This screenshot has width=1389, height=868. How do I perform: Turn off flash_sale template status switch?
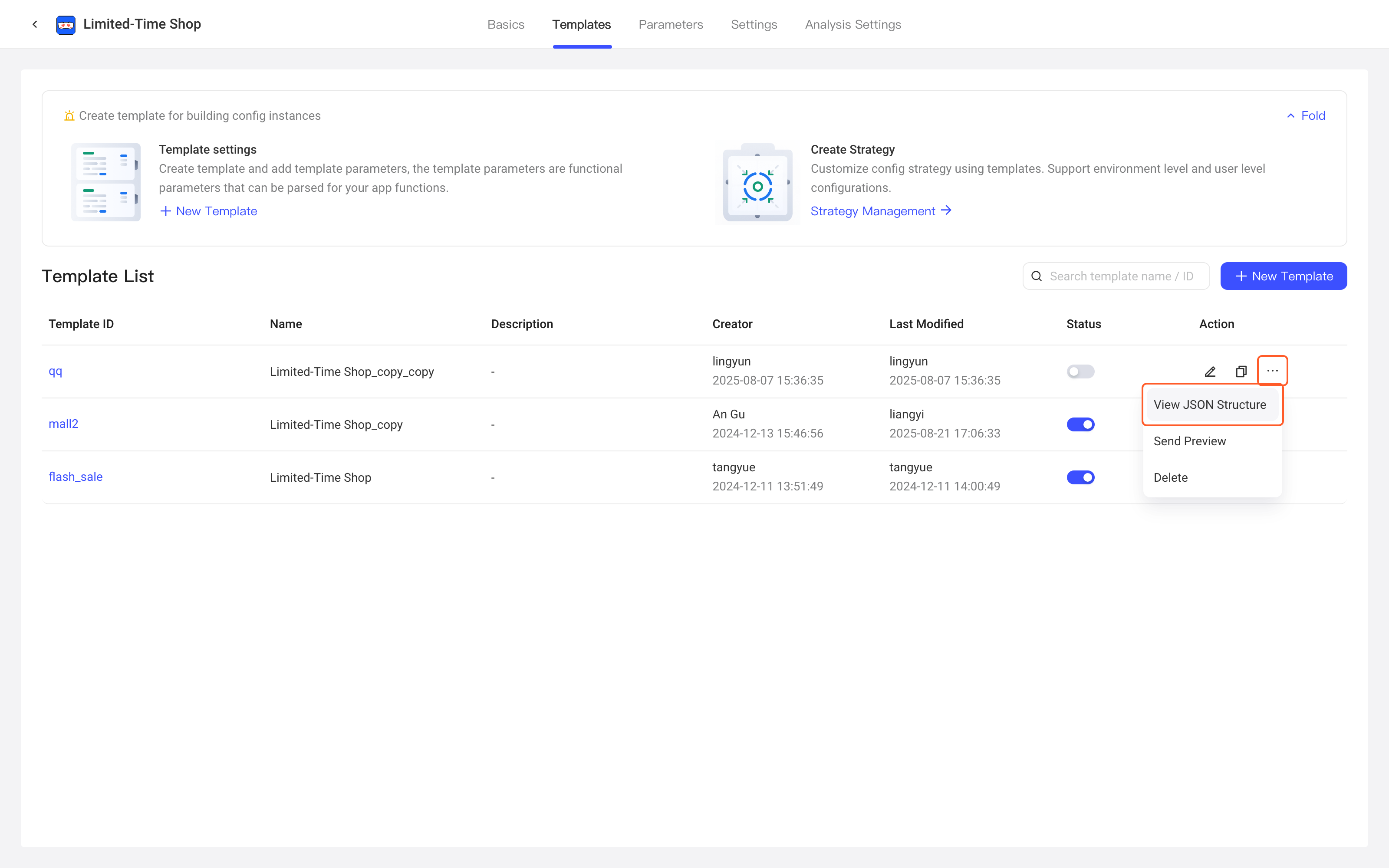click(x=1080, y=477)
